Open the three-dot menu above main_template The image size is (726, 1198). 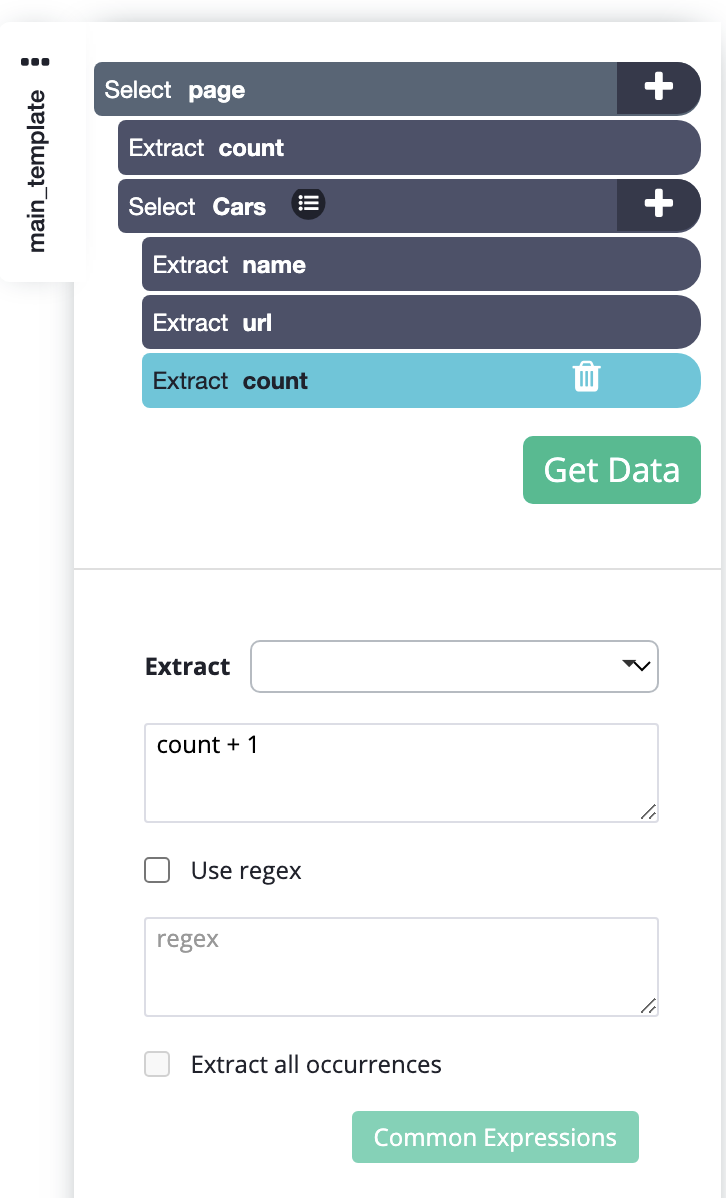[x=35, y=61]
